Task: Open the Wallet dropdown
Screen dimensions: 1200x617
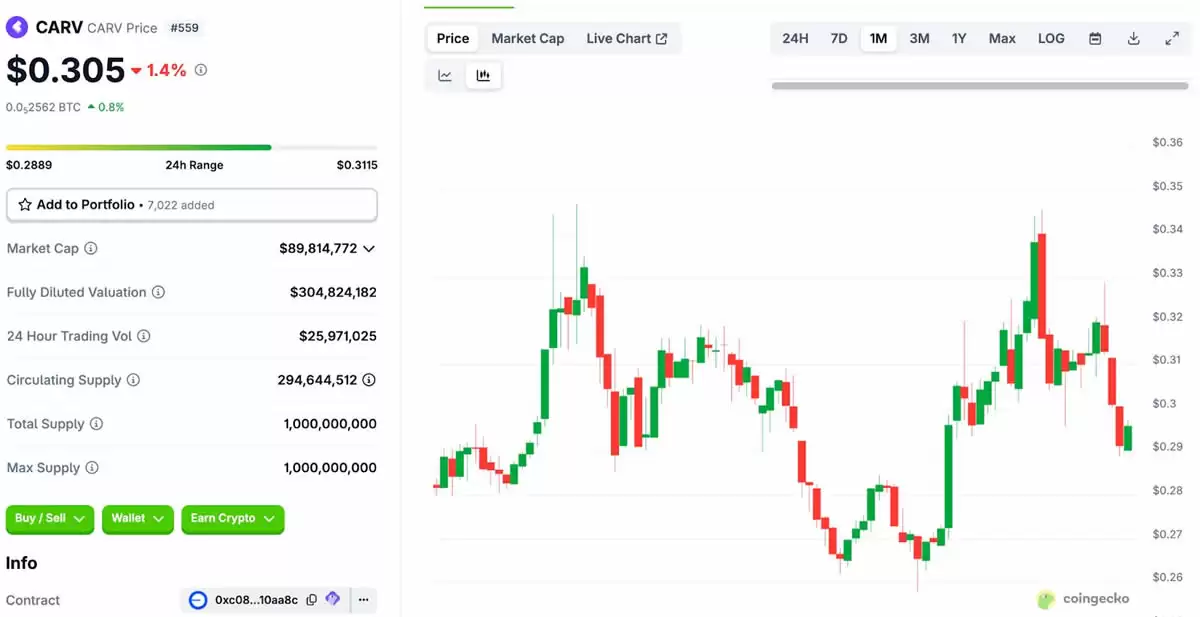Action: point(137,519)
